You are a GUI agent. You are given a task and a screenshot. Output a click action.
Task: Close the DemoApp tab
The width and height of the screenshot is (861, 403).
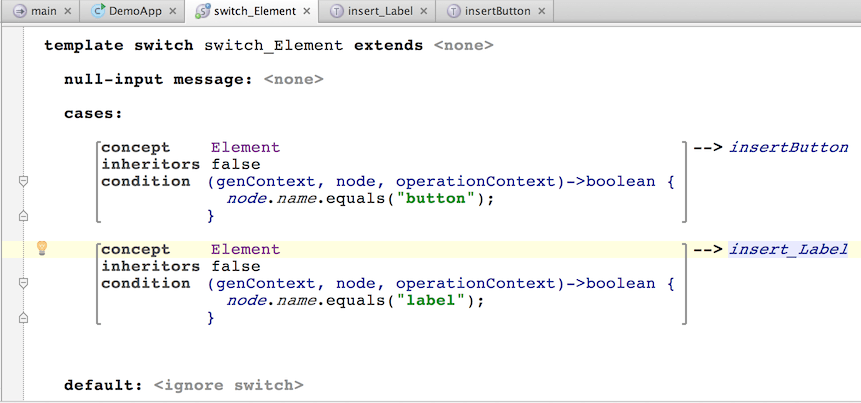174,12
